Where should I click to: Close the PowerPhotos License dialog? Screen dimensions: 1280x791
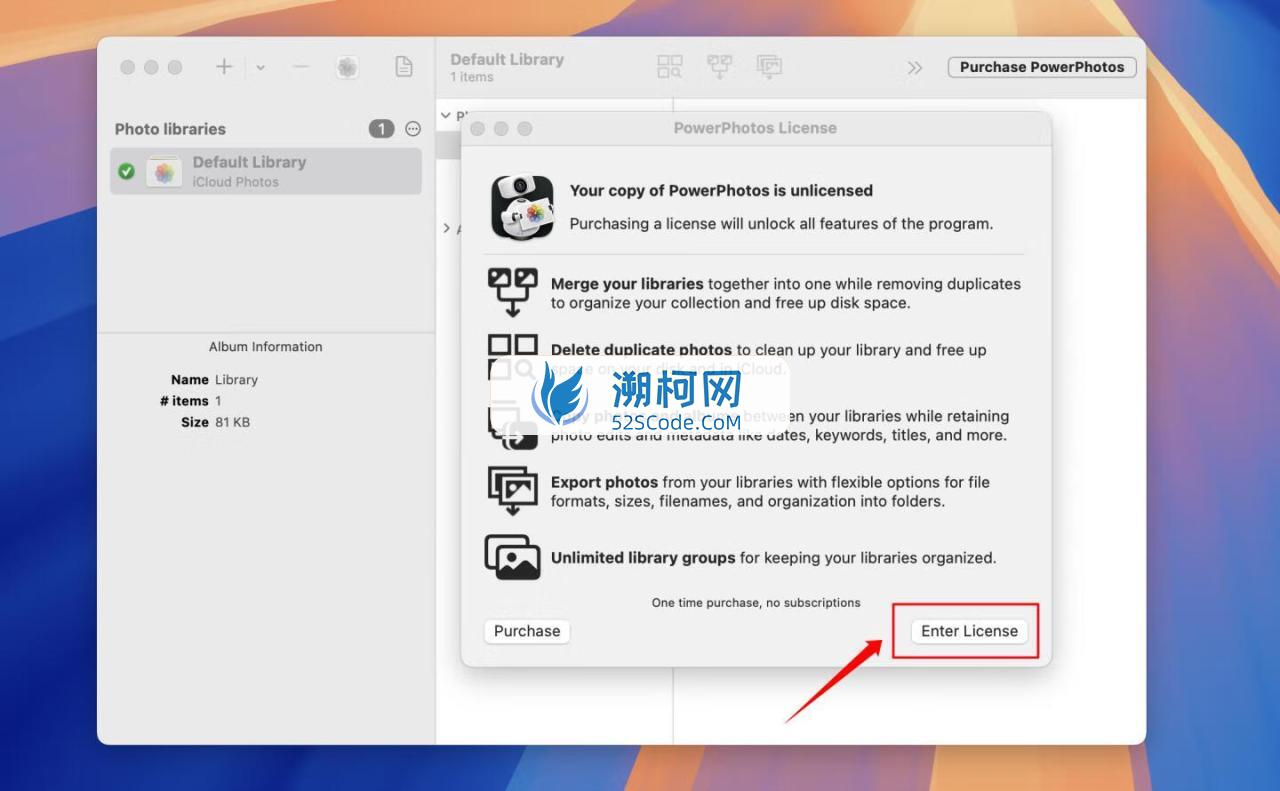[477, 129]
